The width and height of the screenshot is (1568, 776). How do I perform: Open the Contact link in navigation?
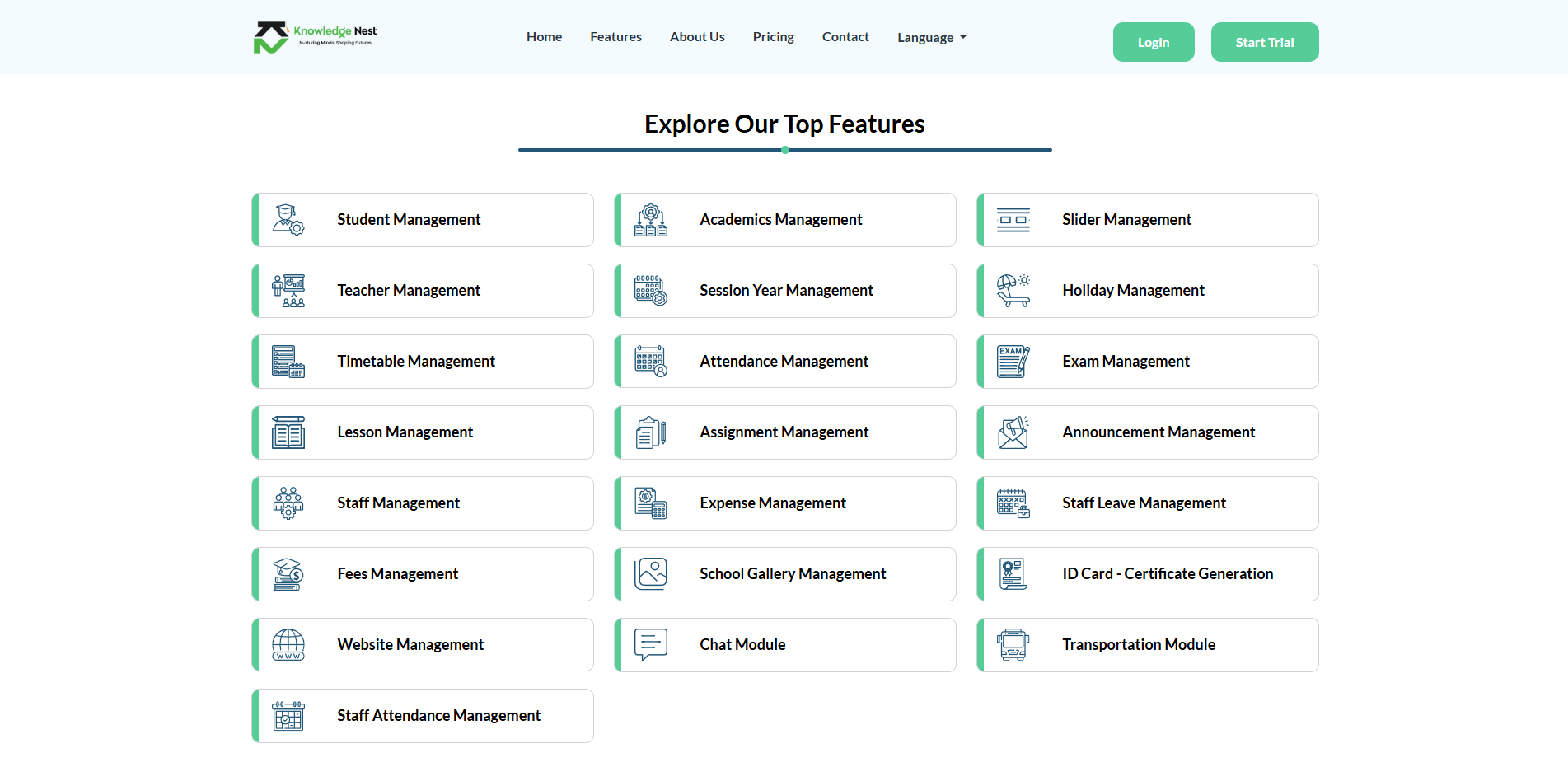click(845, 37)
